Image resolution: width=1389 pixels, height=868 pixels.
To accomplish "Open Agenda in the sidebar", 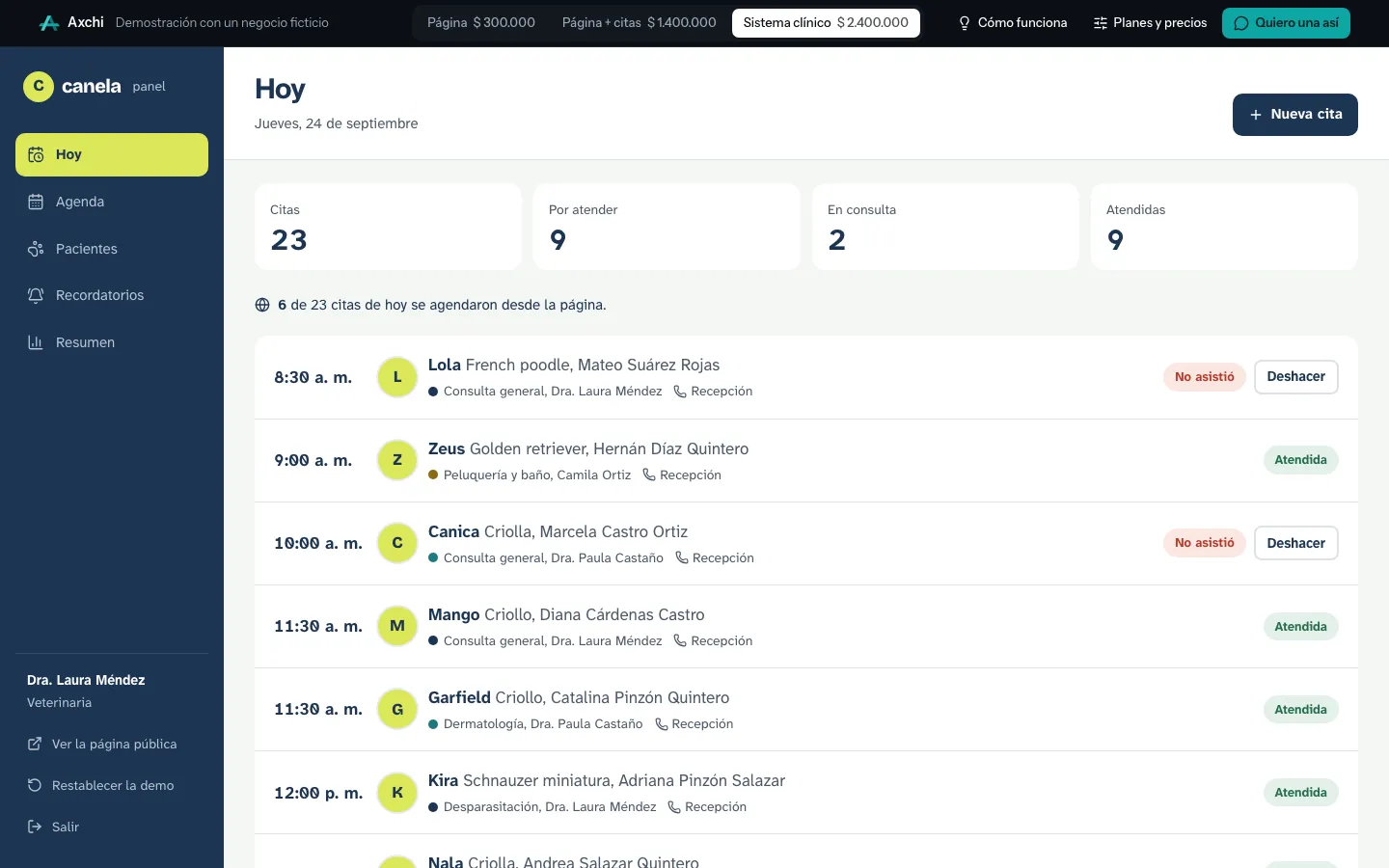I will pos(112,202).
